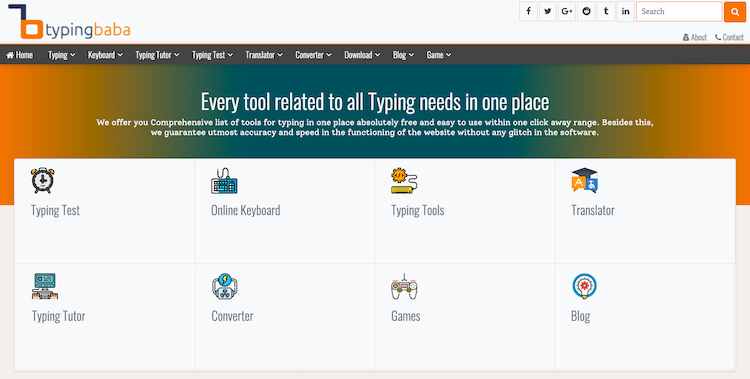Open the Games card title
This screenshot has height=379, width=750.
pos(406,316)
